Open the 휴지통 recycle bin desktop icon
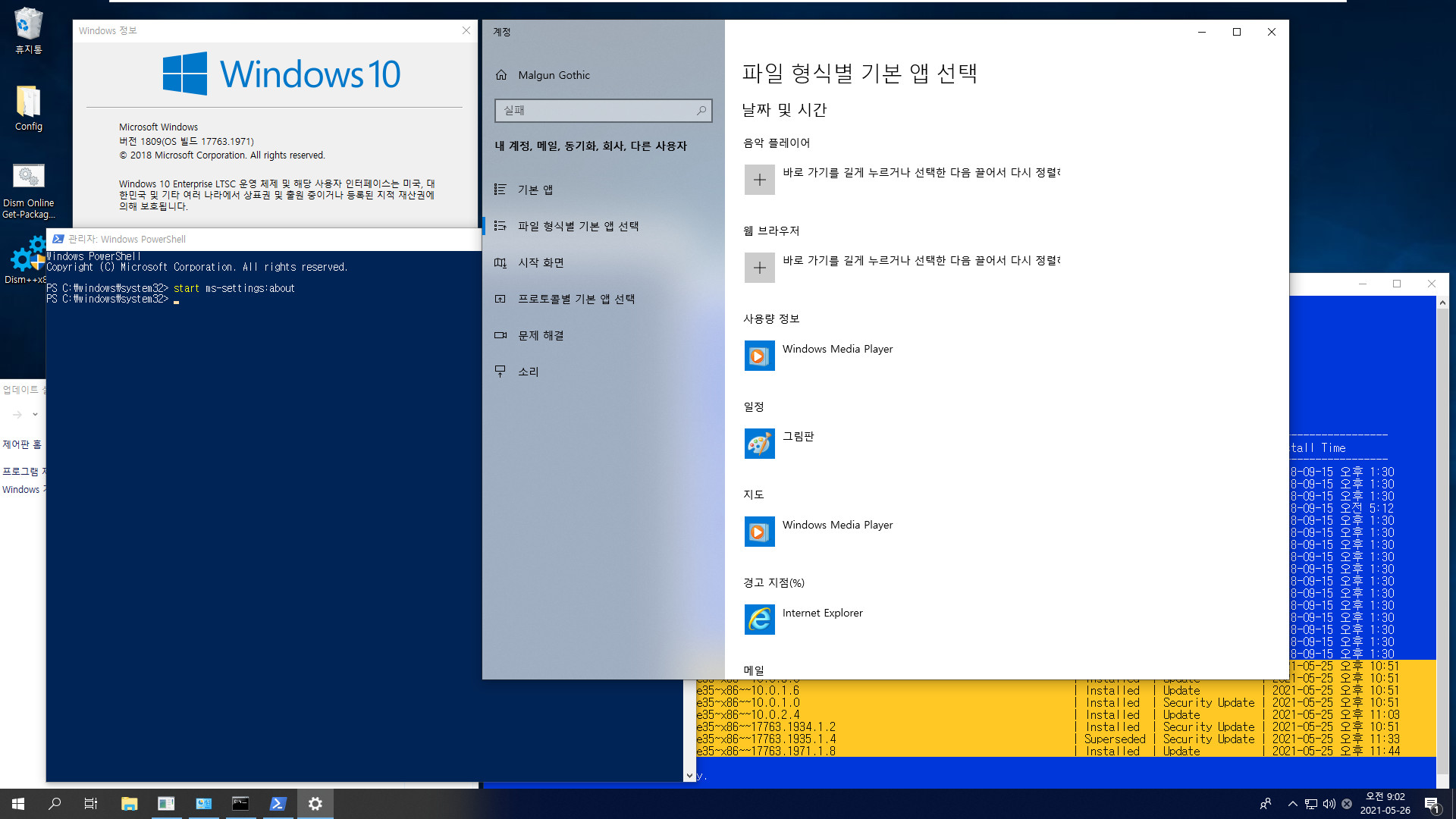Image resolution: width=1456 pixels, height=819 pixels. [29, 30]
